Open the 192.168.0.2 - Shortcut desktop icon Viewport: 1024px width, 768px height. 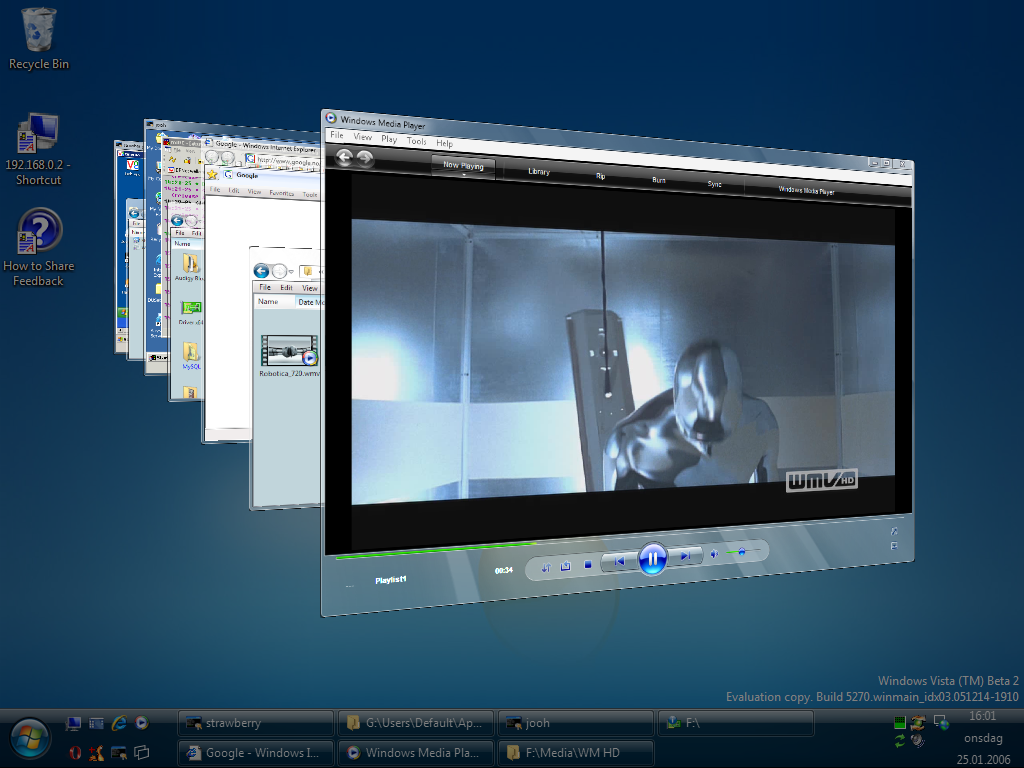[x=38, y=150]
